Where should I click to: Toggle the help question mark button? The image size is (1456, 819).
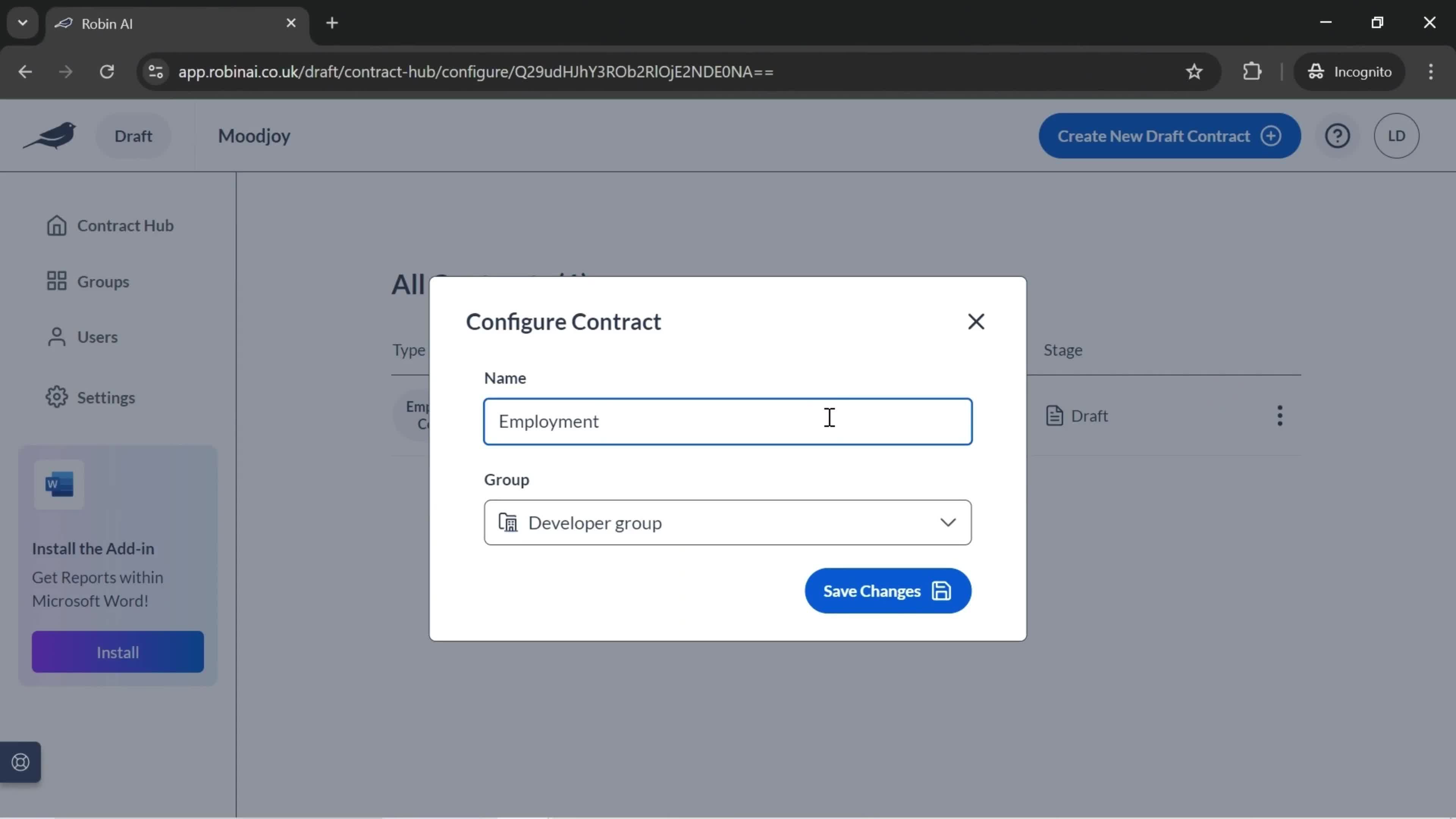(x=1338, y=135)
